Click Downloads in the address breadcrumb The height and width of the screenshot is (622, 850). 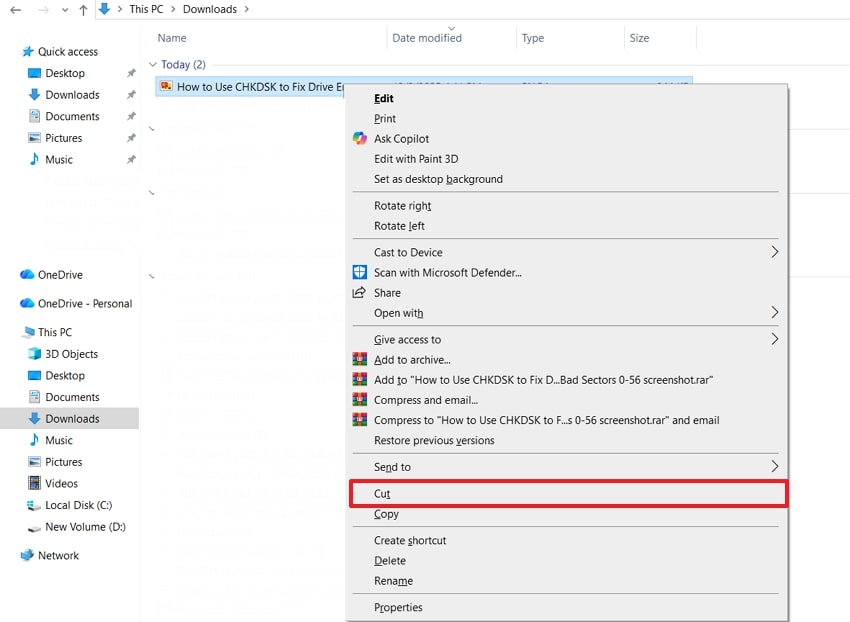click(x=209, y=9)
